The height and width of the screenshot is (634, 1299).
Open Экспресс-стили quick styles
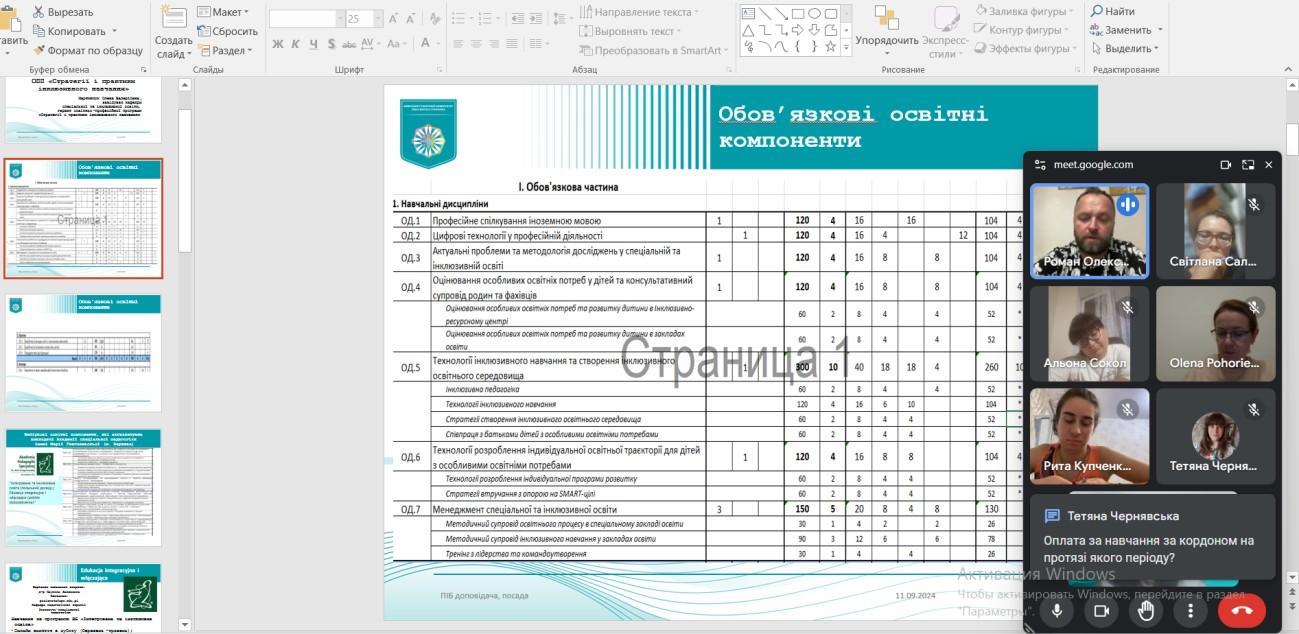944,30
